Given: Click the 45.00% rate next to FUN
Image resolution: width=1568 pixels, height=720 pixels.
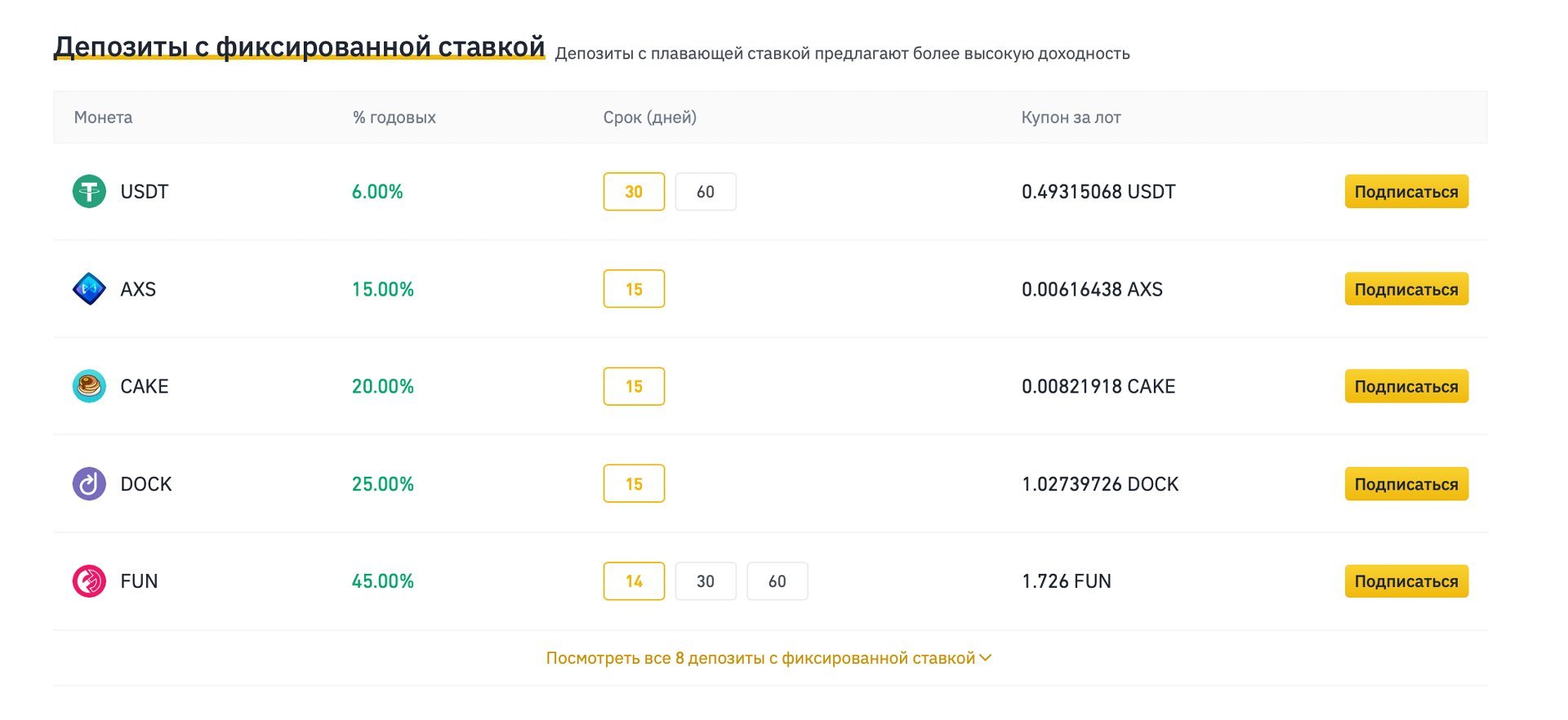Looking at the screenshot, I should (382, 580).
